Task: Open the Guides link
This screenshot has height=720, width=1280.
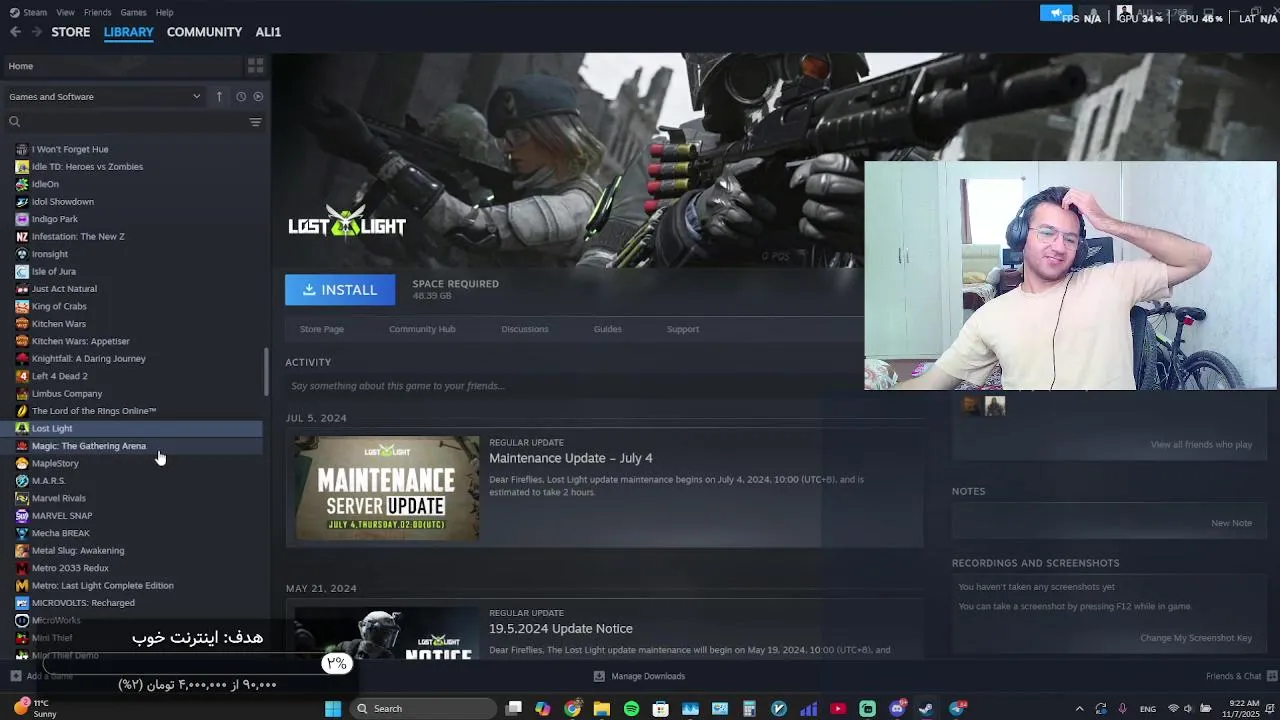Action: [x=607, y=329]
